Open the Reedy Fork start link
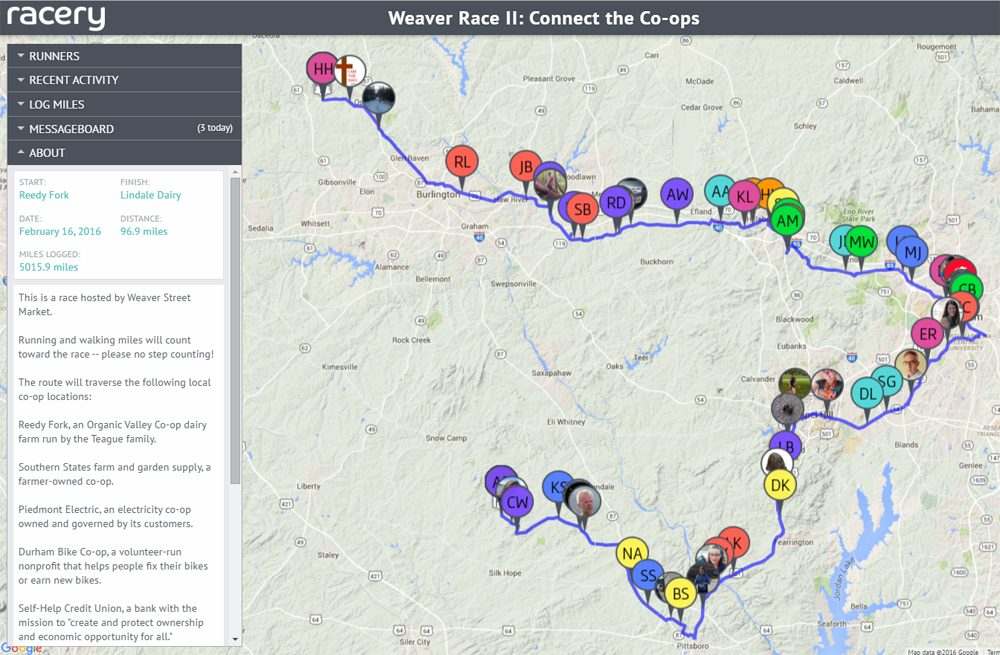This screenshot has width=1000, height=655. coord(44,195)
